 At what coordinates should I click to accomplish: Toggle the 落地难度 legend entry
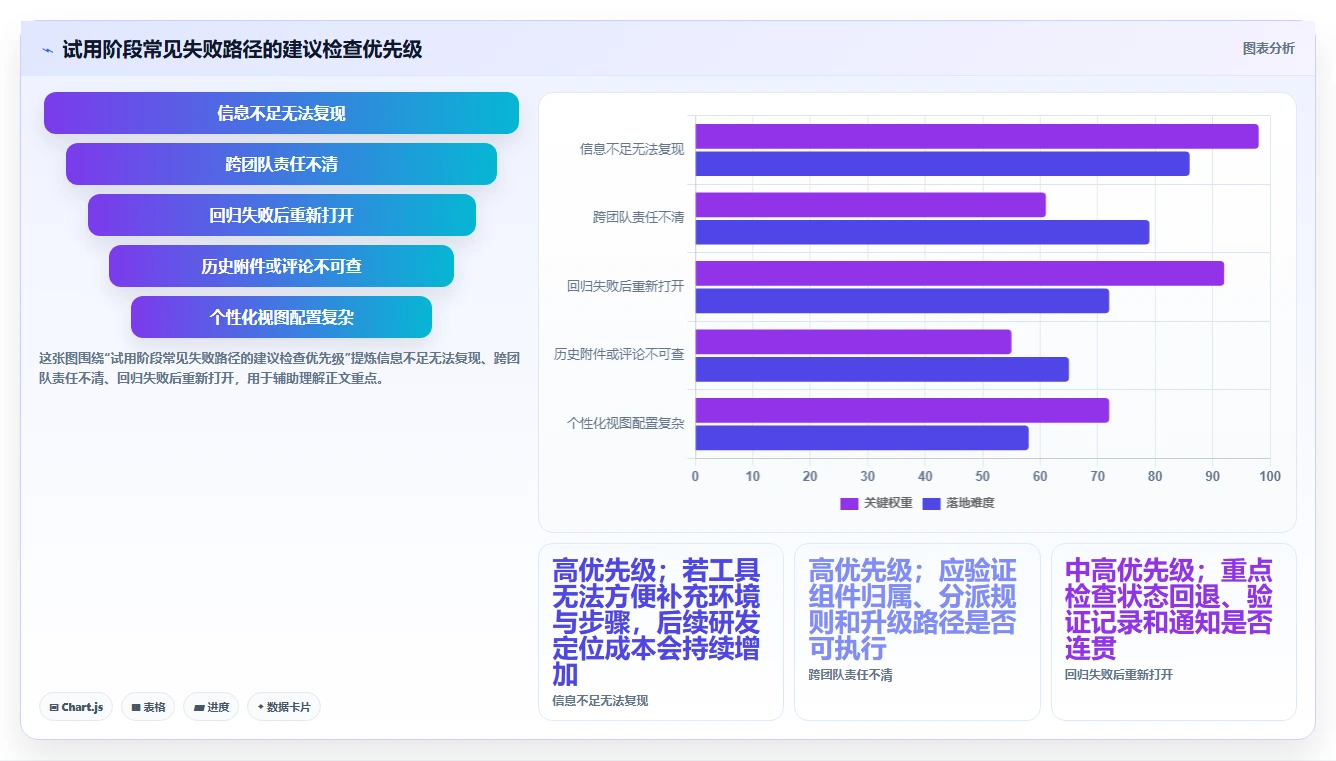tap(958, 503)
